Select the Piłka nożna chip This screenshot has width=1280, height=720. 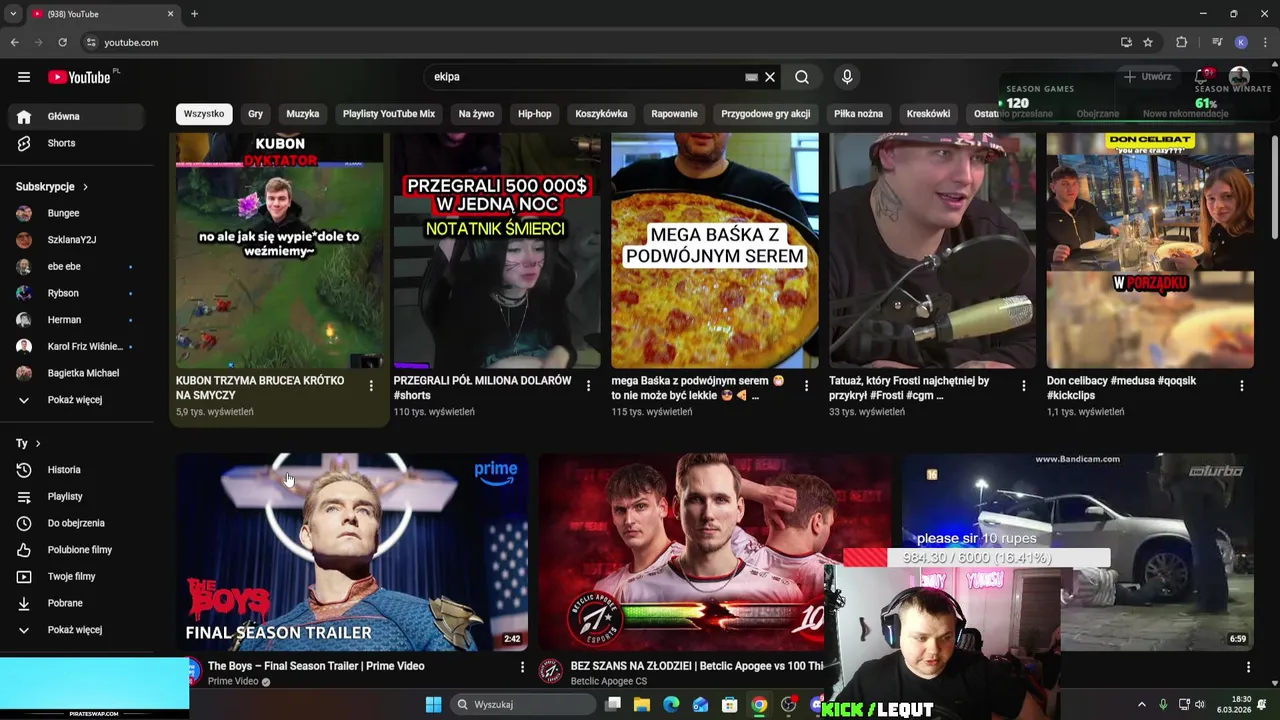pyautogui.click(x=858, y=114)
